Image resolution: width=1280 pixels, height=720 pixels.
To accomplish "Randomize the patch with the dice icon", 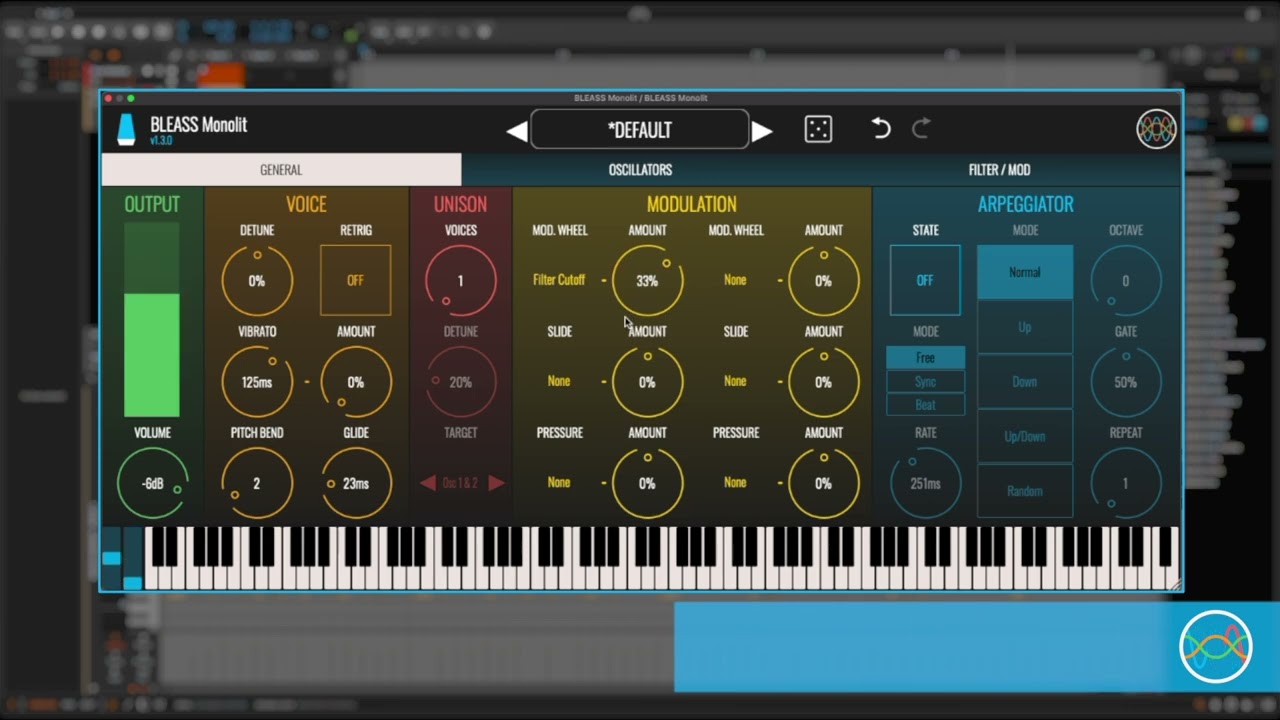I will pos(818,129).
